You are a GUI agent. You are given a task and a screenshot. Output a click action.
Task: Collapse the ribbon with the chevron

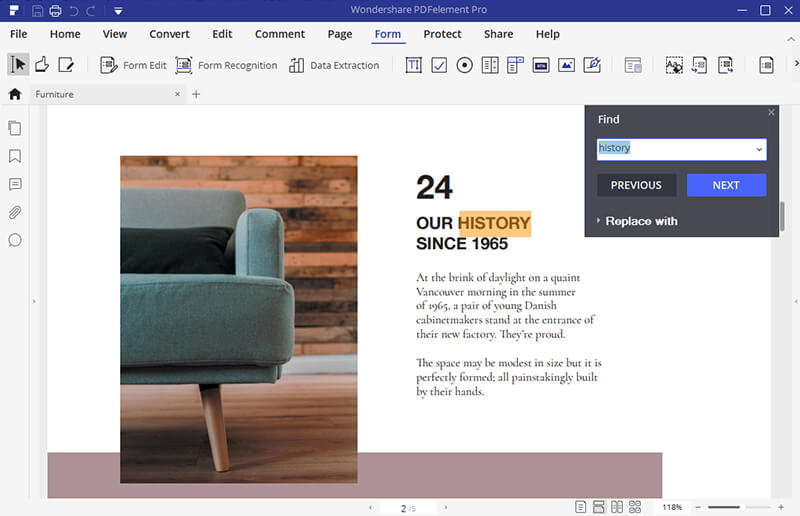tap(790, 39)
